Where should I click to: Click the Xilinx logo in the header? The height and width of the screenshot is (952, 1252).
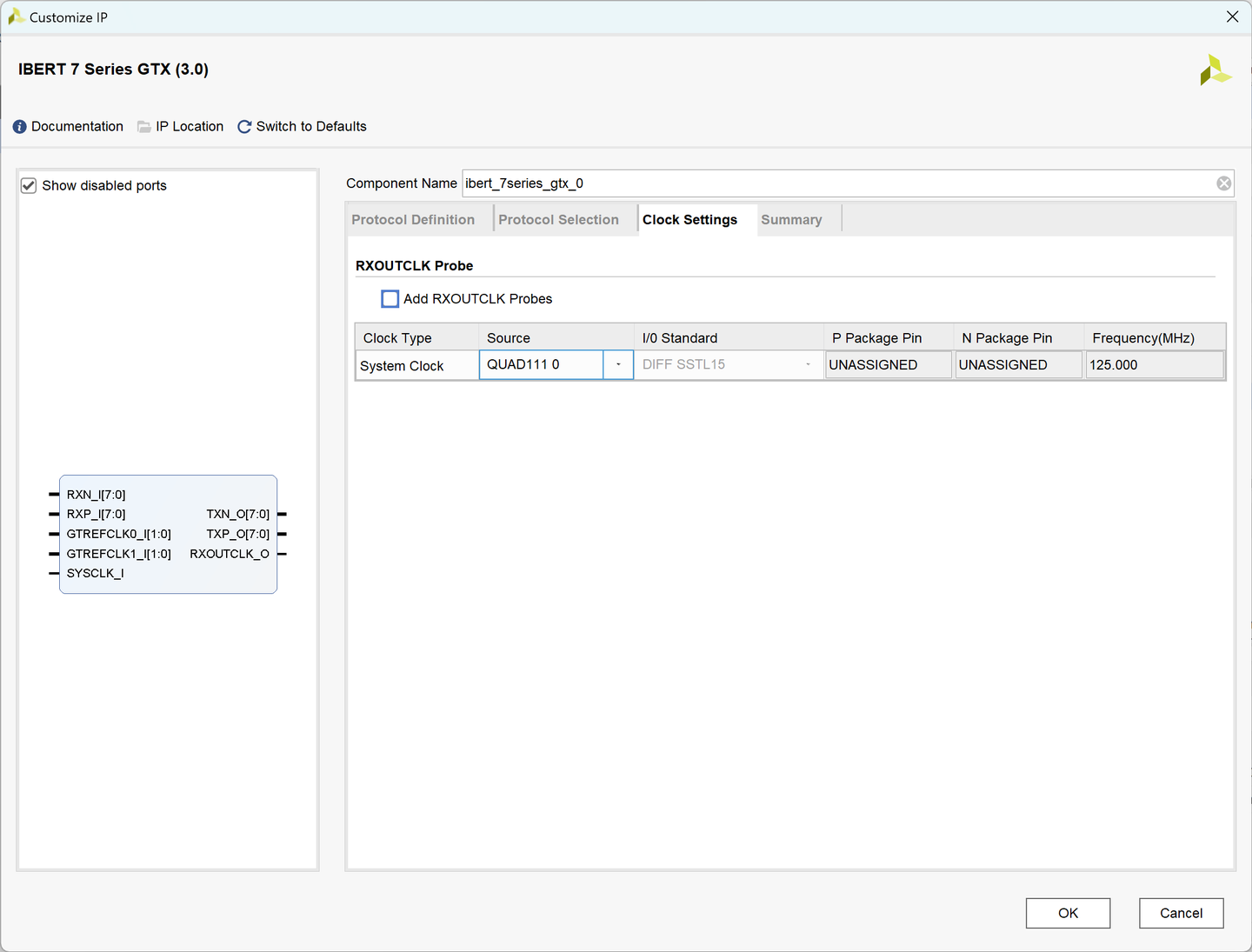pyautogui.click(x=1215, y=70)
